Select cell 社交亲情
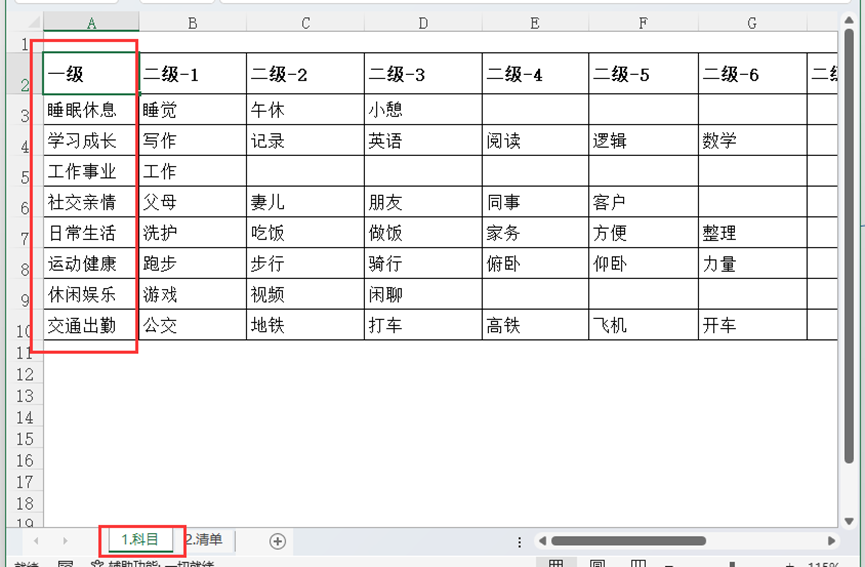Viewport: 865px width, 567px height. (91, 202)
